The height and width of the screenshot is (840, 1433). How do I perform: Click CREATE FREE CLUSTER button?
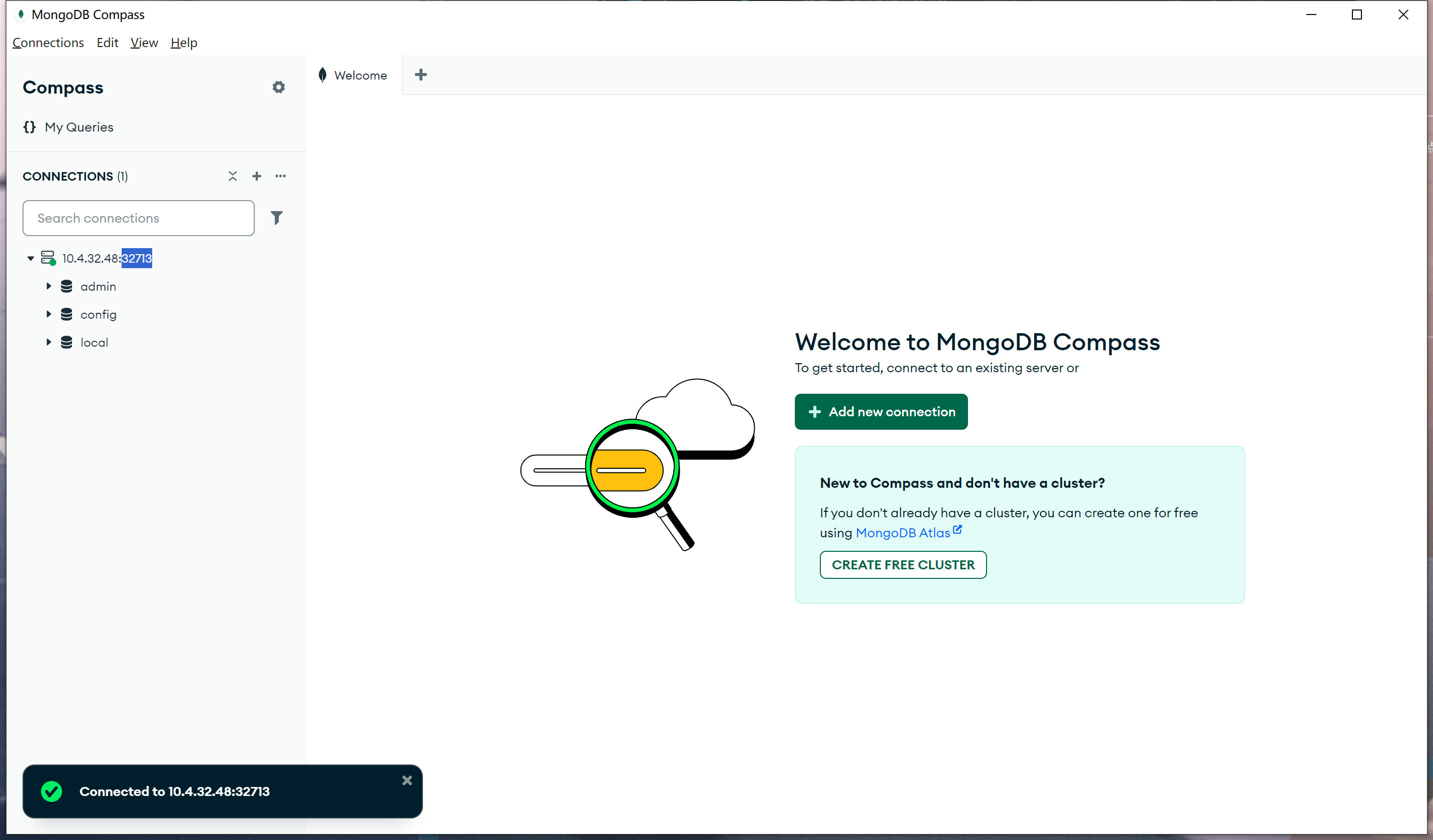pyautogui.click(x=903, y=565)
